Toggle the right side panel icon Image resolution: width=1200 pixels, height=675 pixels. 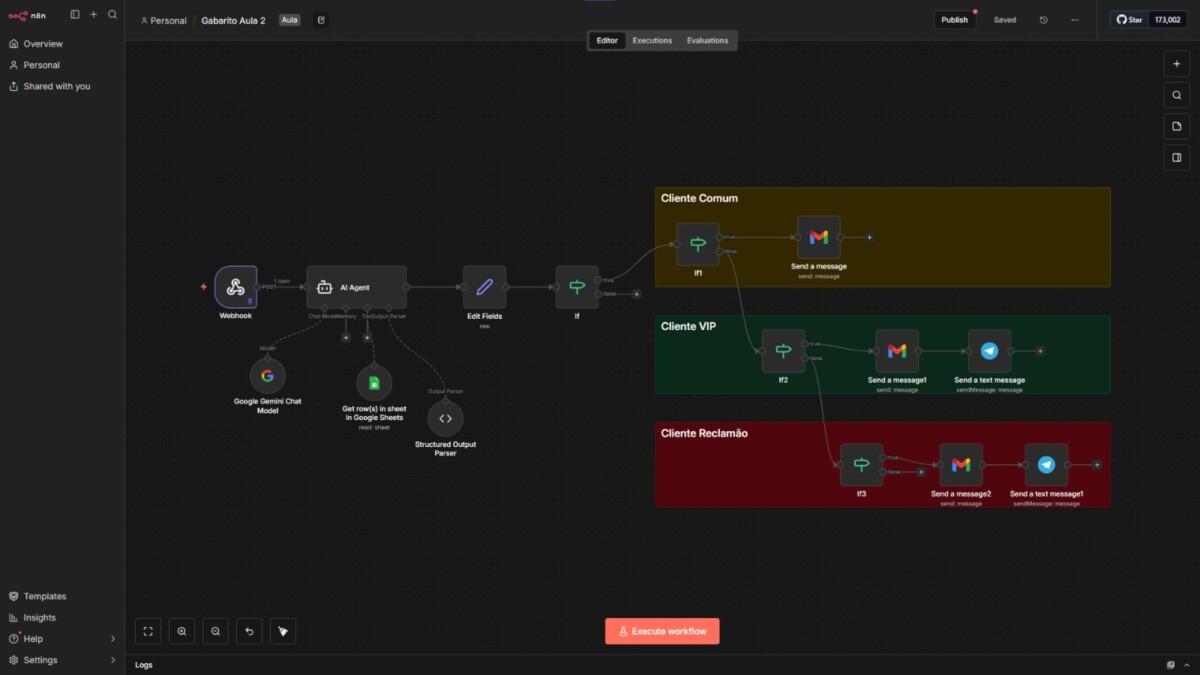[1177, 157]
